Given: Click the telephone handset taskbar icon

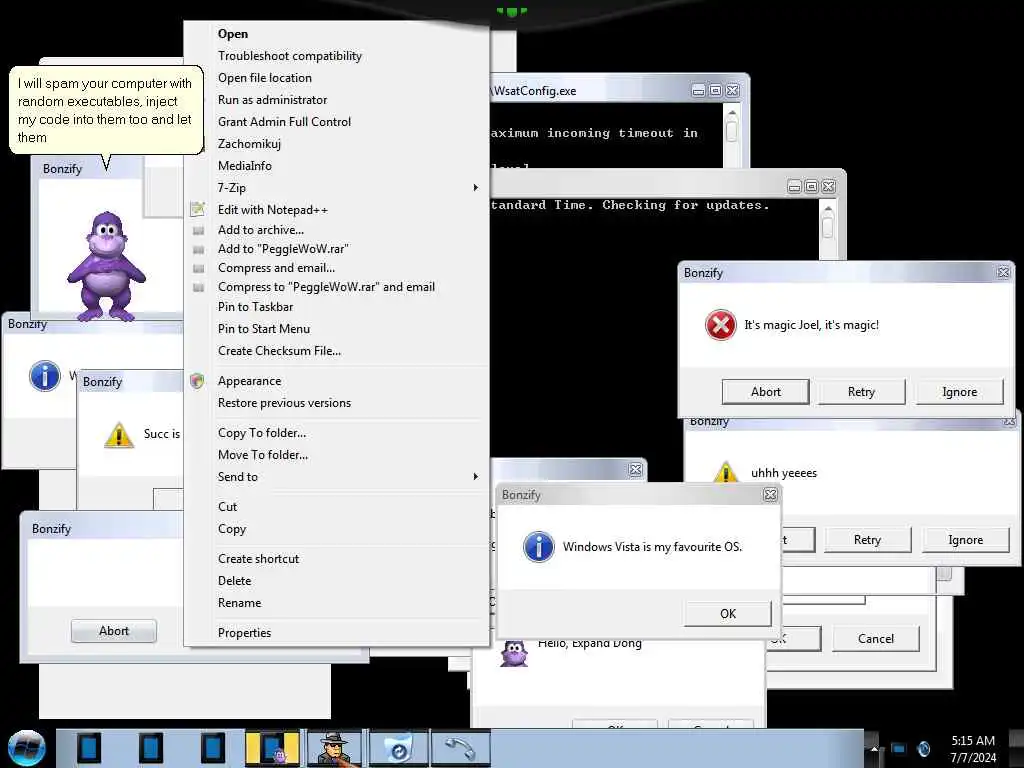Looking at the screenshot, I should [x=460, y=748].
